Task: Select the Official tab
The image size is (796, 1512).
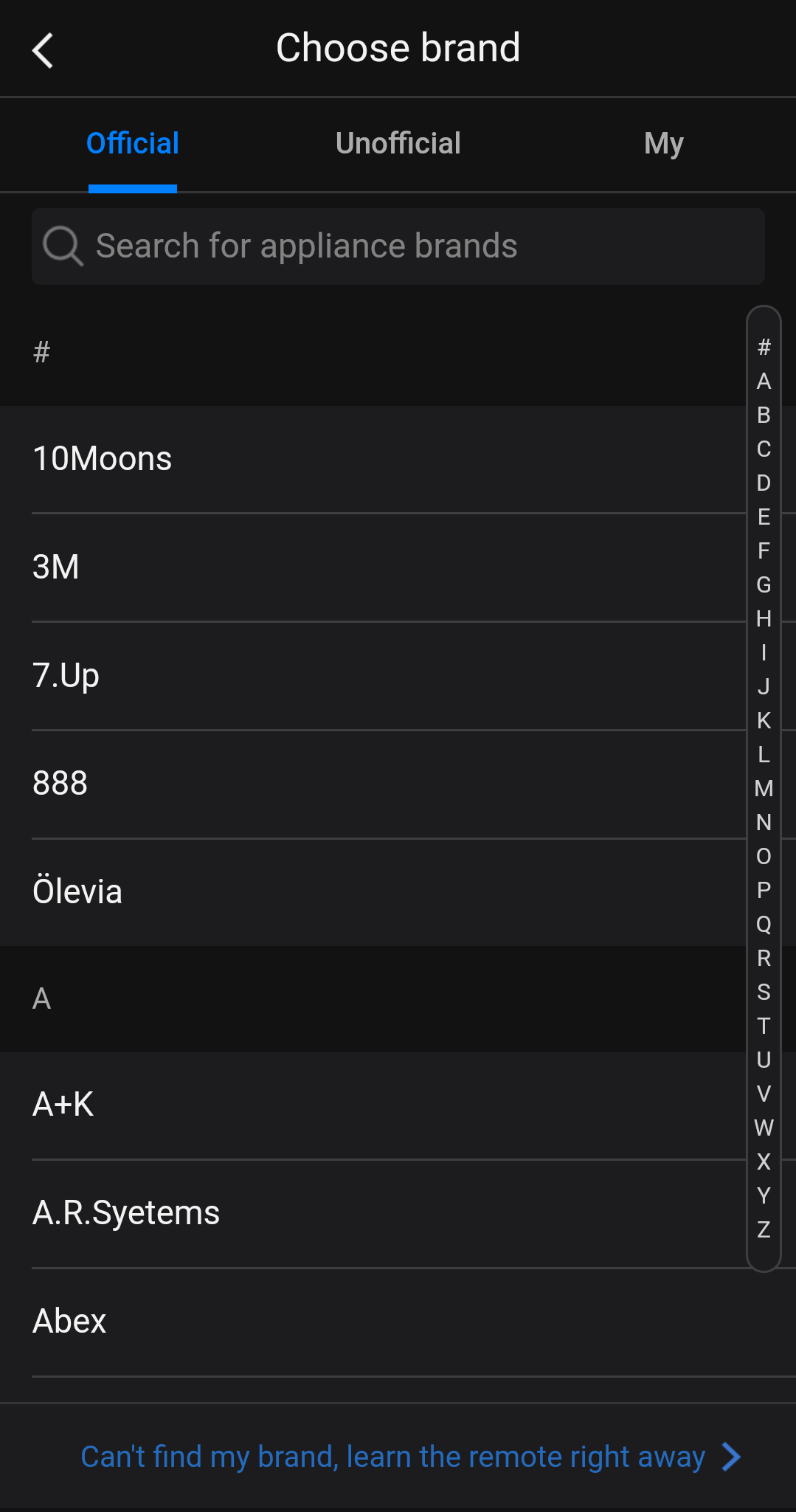Action: point(133,143)
